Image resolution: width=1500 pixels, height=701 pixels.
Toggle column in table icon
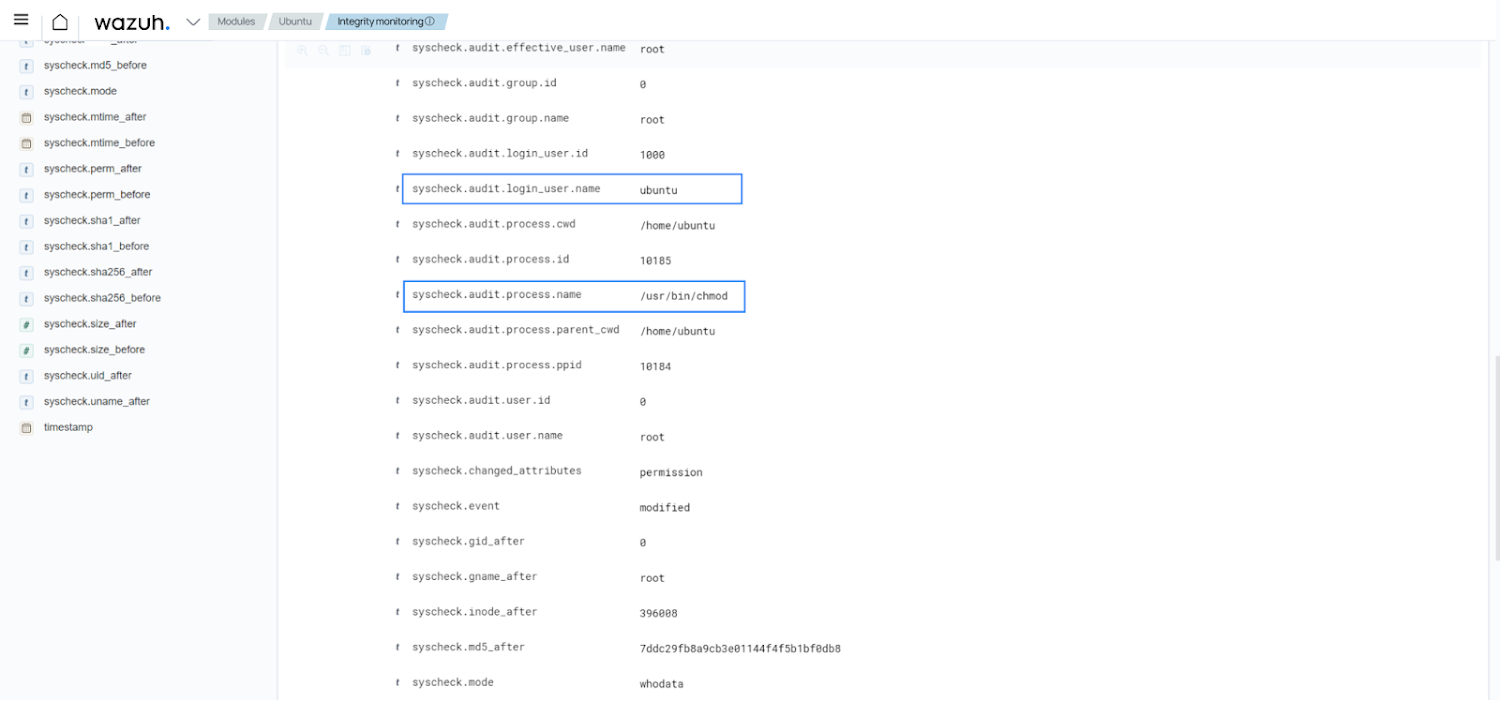pyautogui.click(x=344, y=50)
